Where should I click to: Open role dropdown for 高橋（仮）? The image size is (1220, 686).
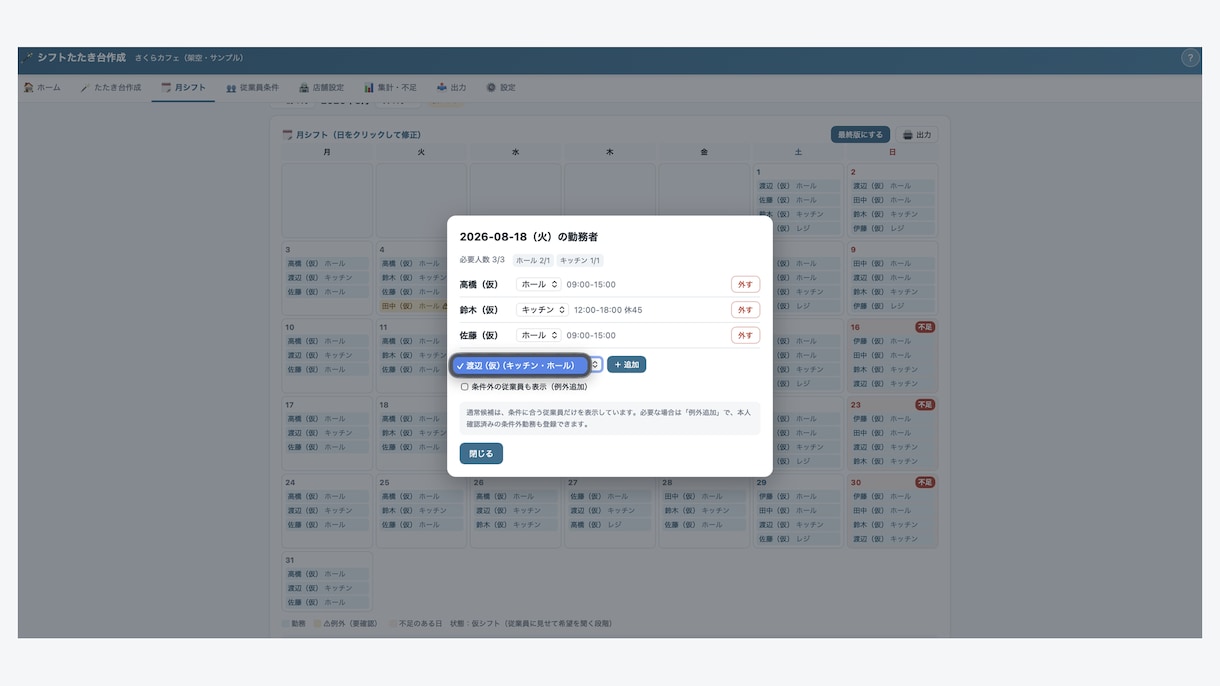tap(538, 284)
